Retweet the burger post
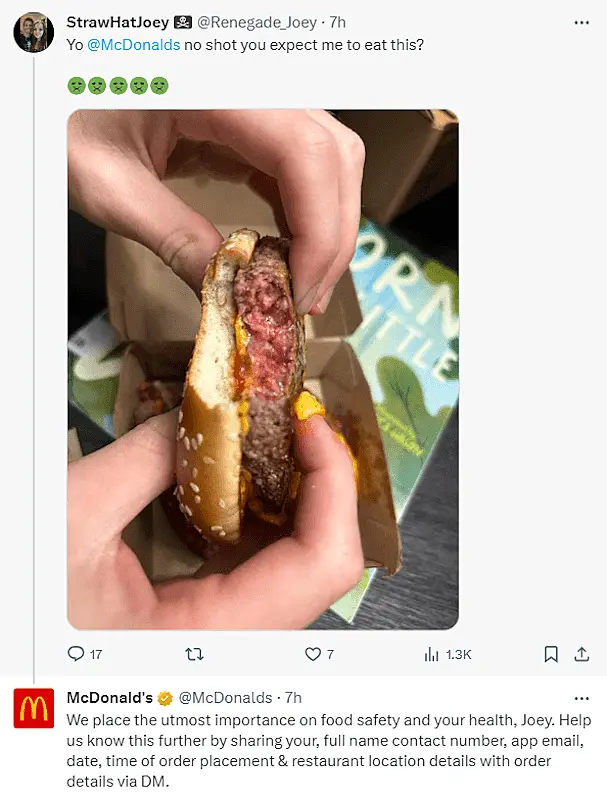607x800 pixels. coord(196,654)
